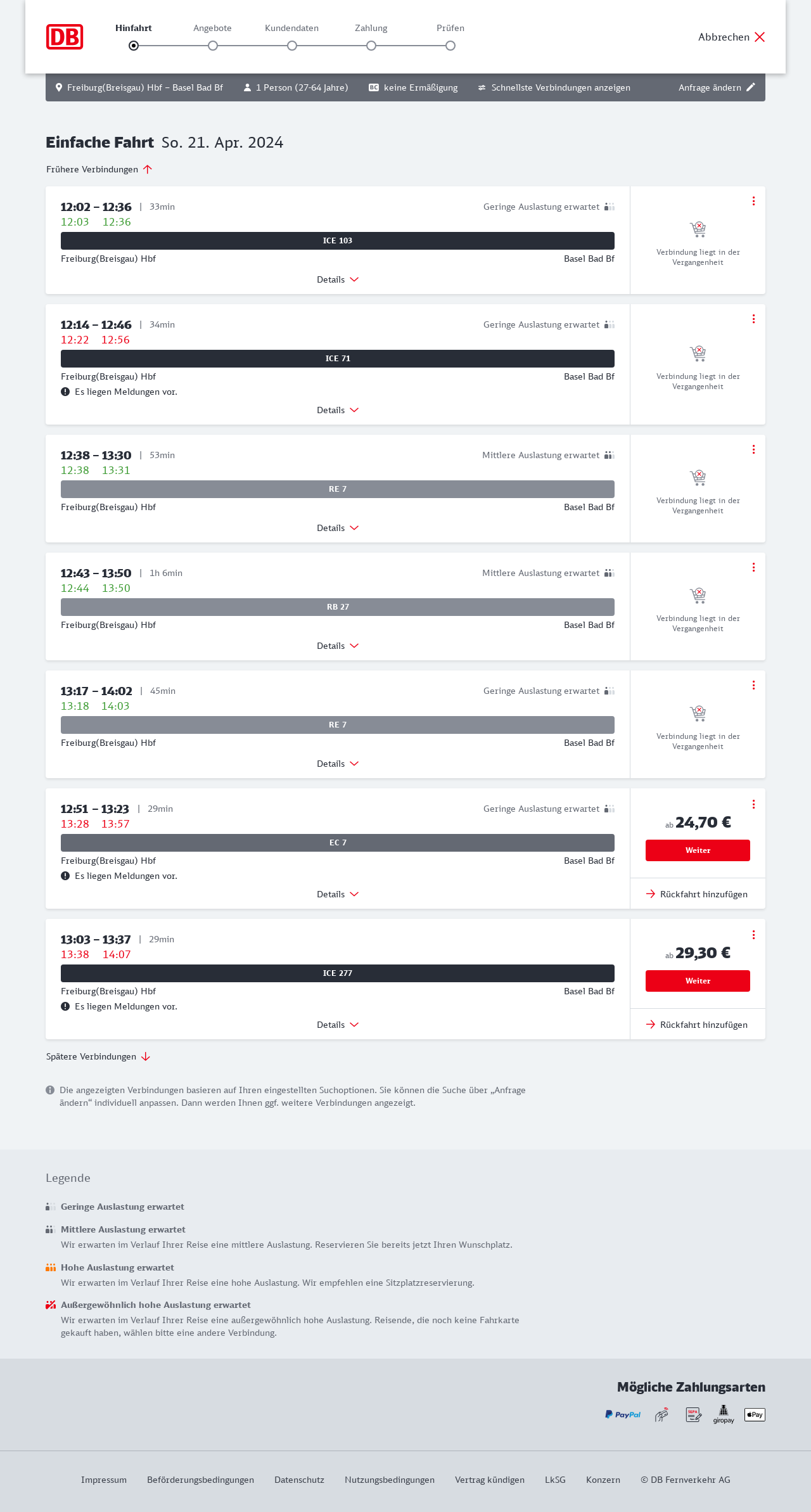This screenshot has width=811, height=1512.
Task: Click the warning icon on ICE 71 connection
Action: point(65,392)
